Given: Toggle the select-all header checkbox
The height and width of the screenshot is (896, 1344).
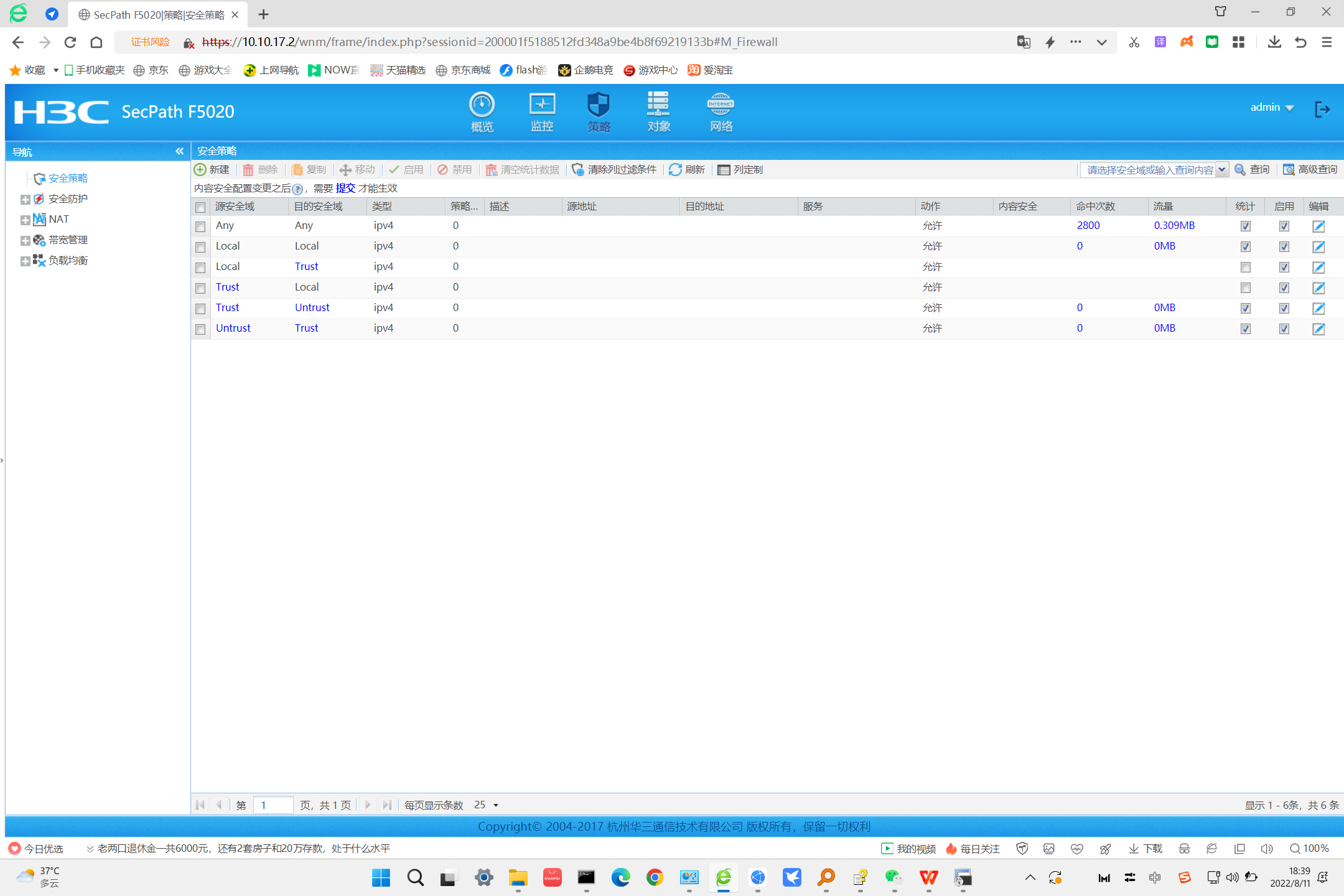Looking at the screenshot, I should click(x=200, y=207).
